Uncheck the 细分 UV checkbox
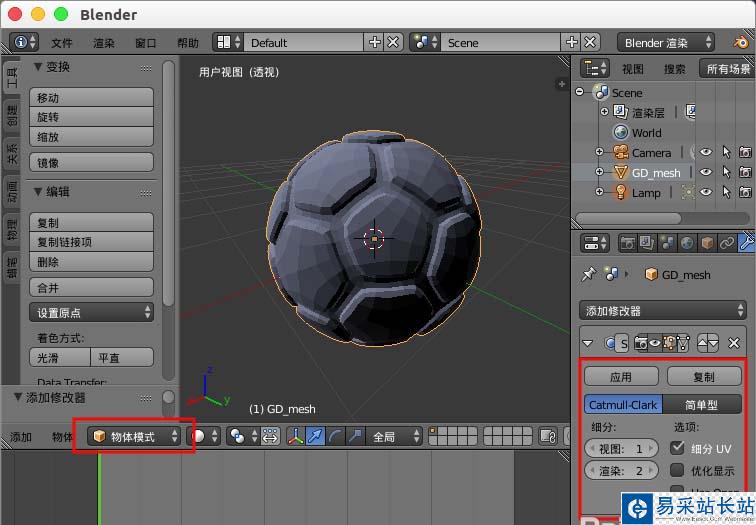 point(677,449)
